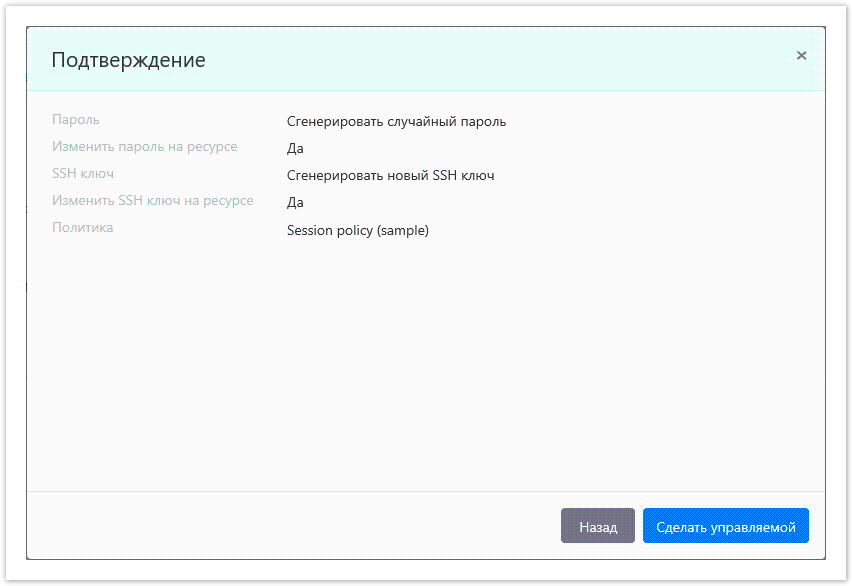852x586 pixels.
Task: Click the Session policy (sample) value
Action: 357,230
